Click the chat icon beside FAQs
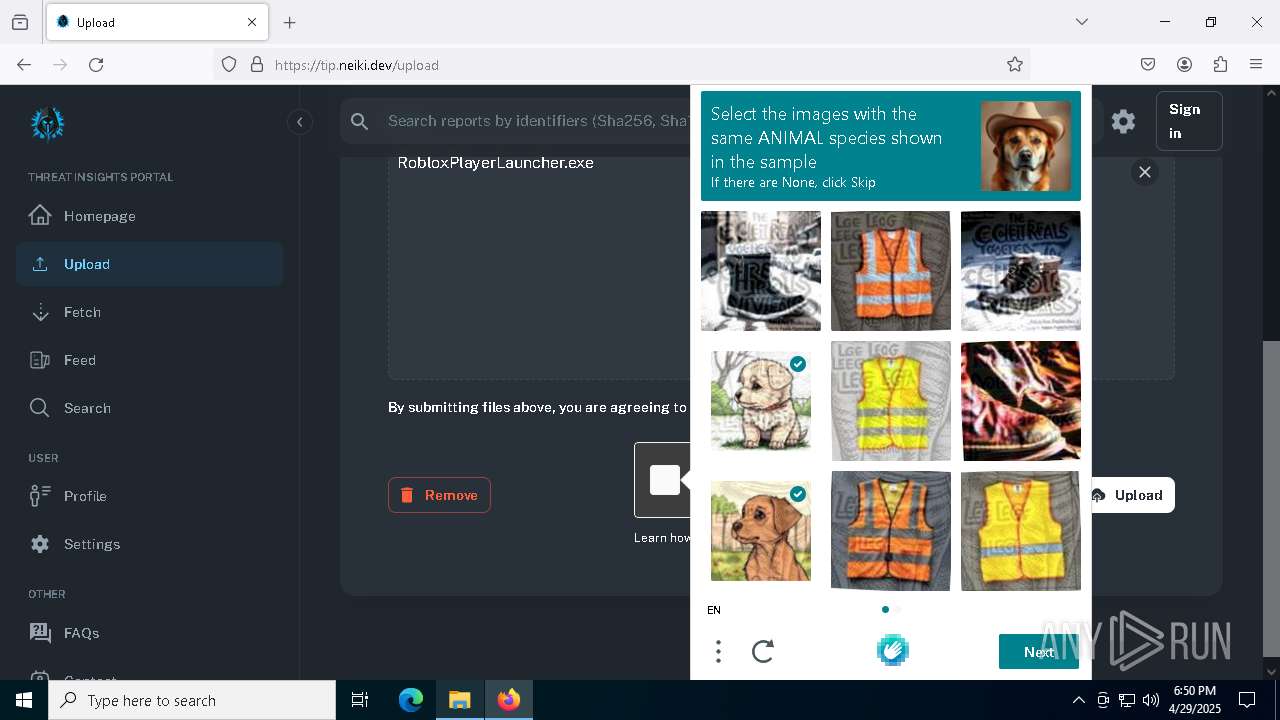The width and height of the screenshot is (1280, 720). 40,632
